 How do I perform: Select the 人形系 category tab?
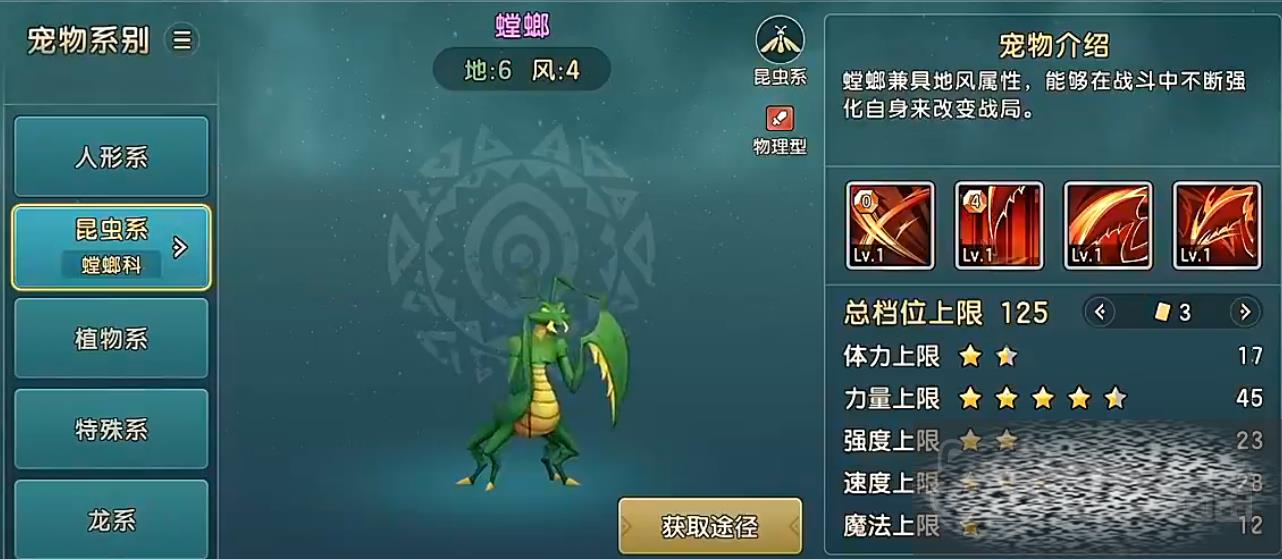pos(111,157)
